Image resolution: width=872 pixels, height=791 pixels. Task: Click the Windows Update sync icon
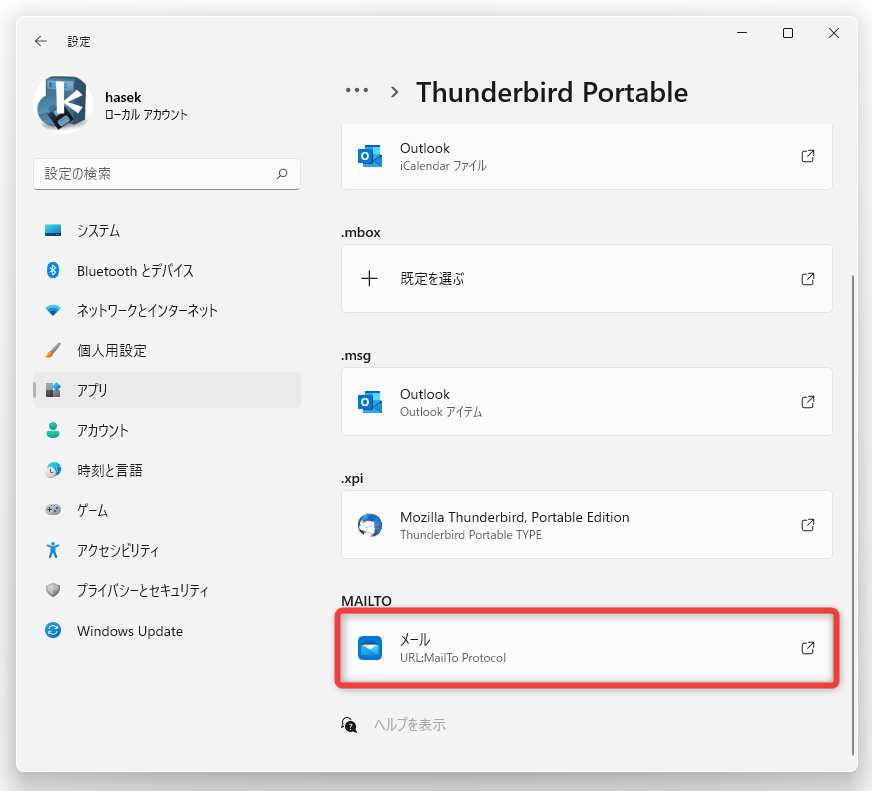coord(53,630)
